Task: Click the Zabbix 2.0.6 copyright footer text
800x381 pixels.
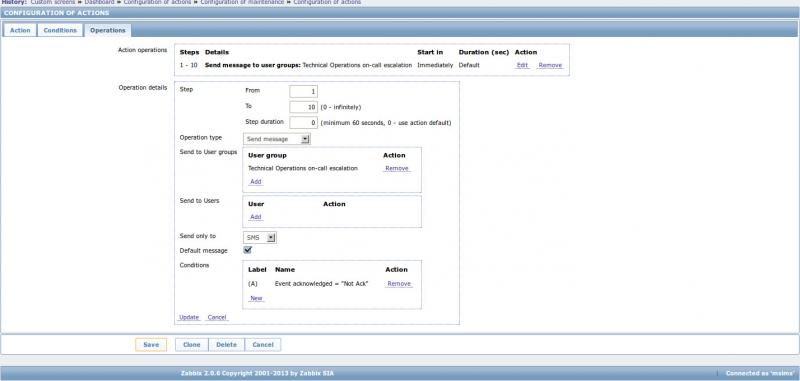Action: 258,373
